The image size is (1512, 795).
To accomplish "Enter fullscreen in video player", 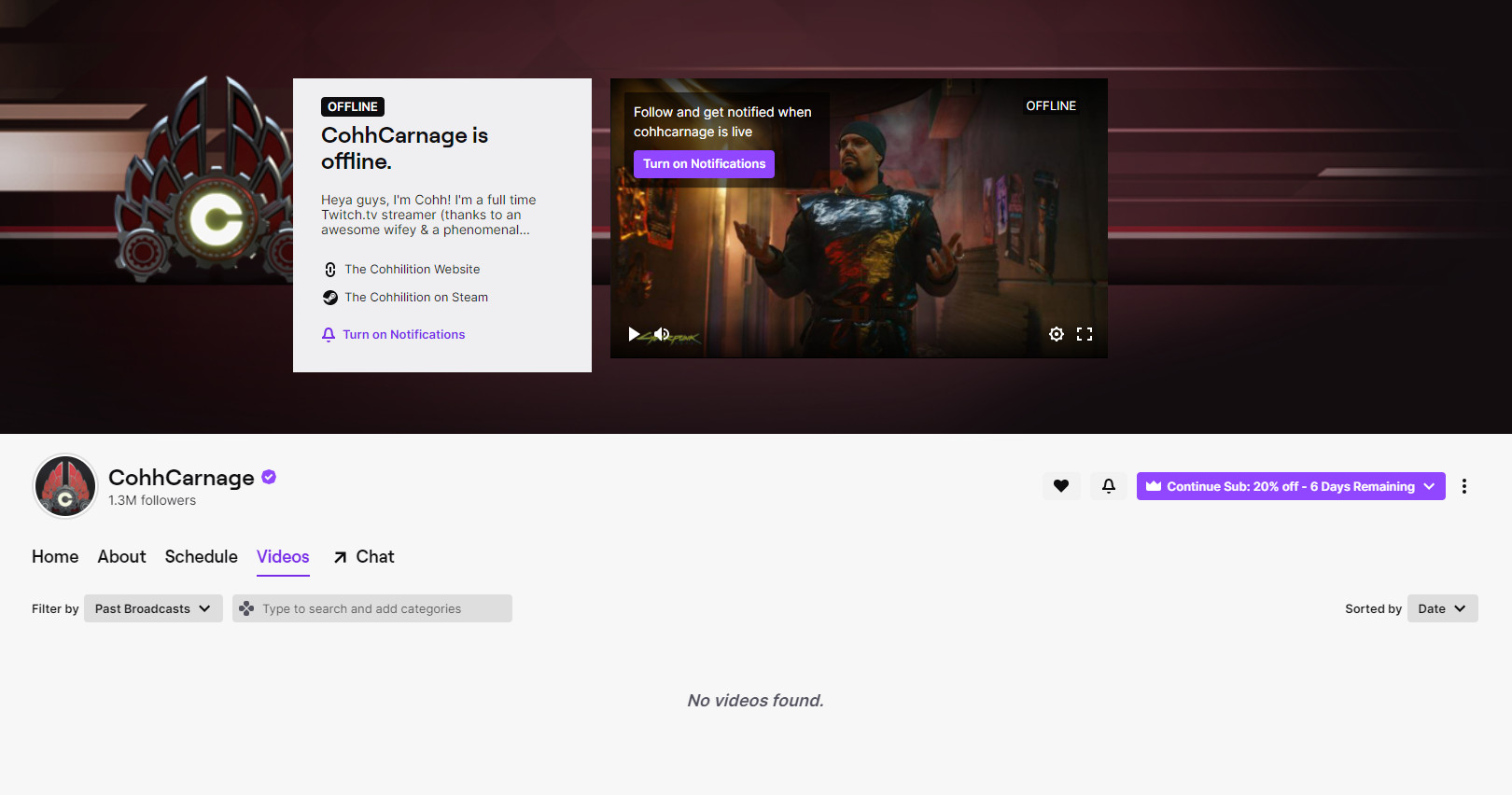I will [x=1085, y=334].
